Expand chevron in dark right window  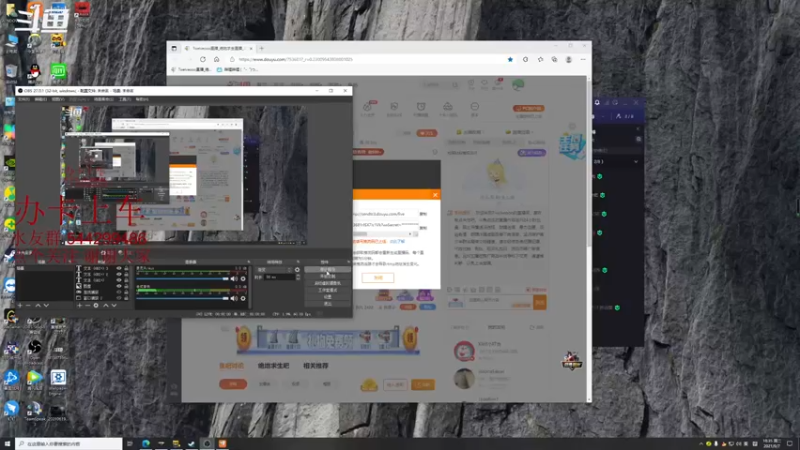[x=636, y=162]
